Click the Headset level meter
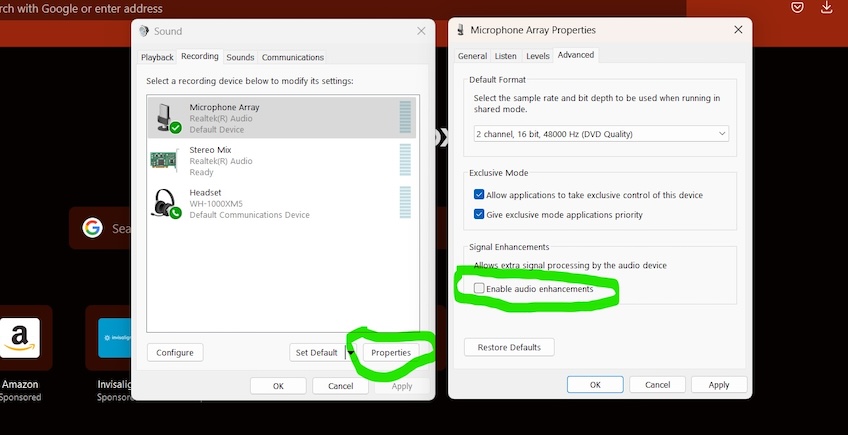The height and width of the screenshot is (435, 848). (x=405, y=202)
